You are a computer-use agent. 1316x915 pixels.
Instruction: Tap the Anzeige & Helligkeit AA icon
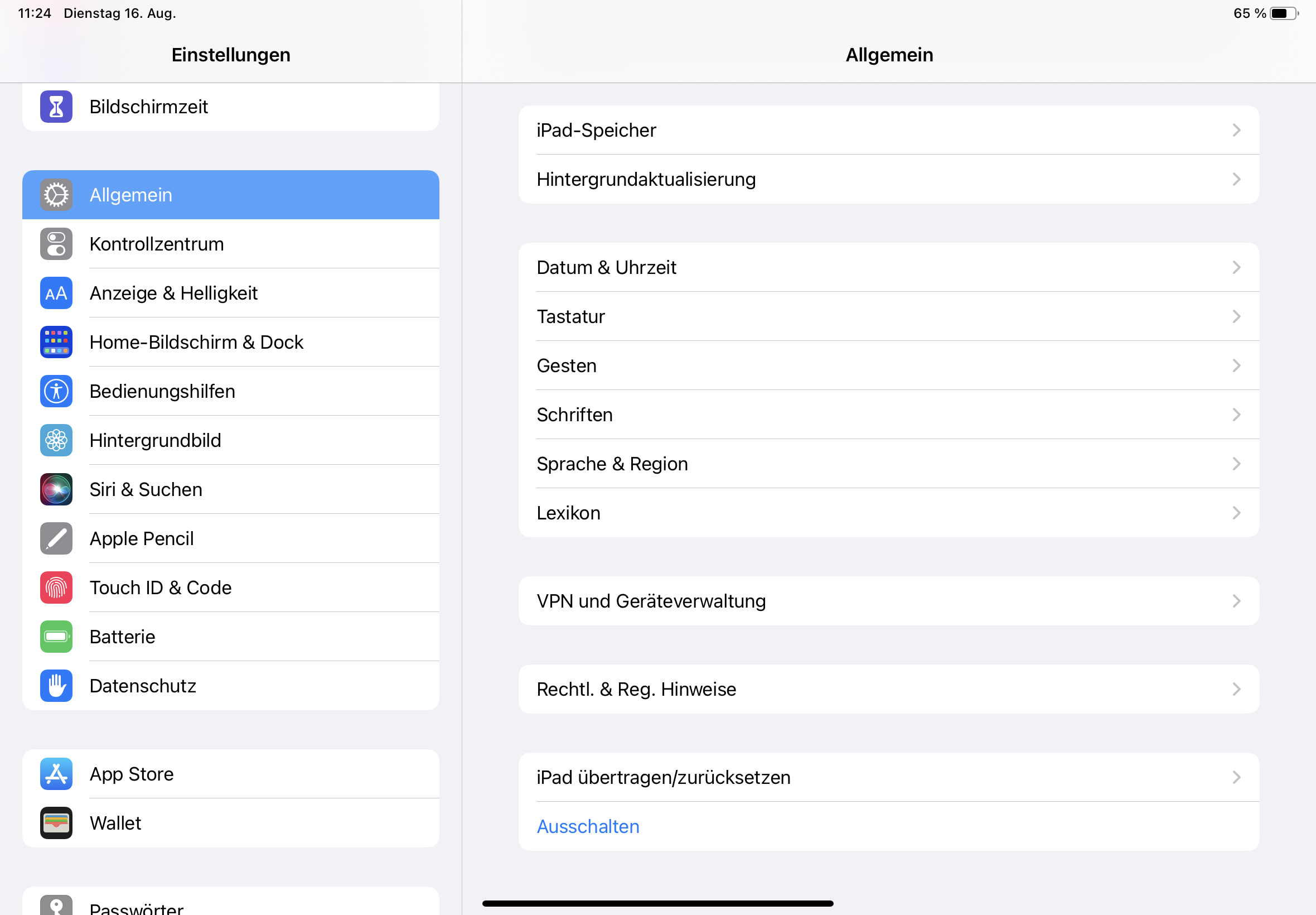point(56,293)
